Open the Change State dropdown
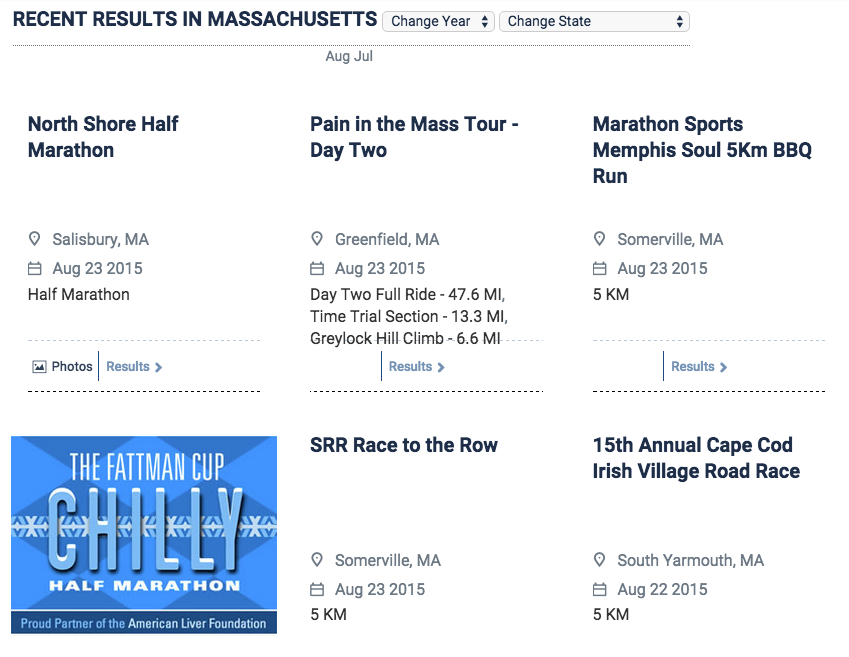849x657 pixels. [594, 21]
